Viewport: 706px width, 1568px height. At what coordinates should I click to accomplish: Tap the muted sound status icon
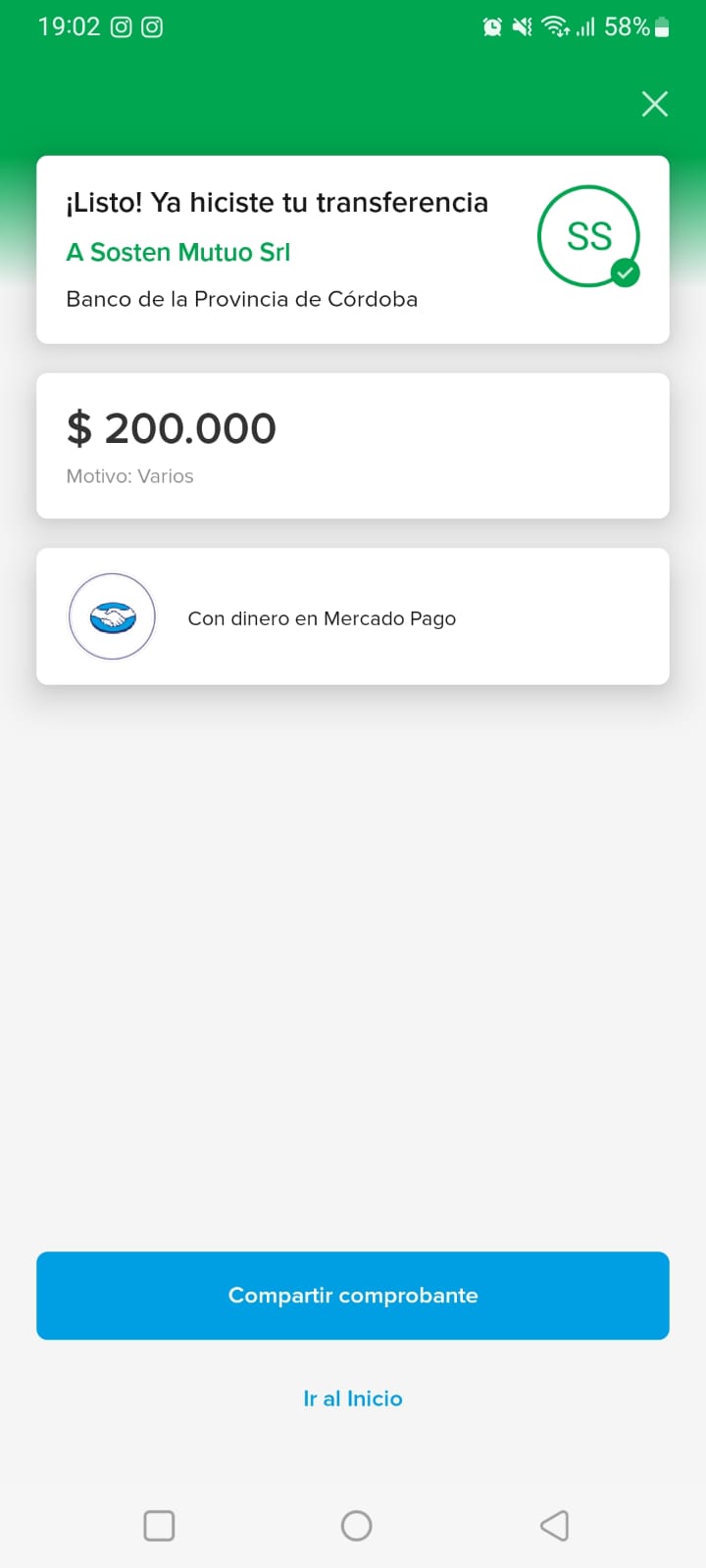click(x=523, y=26)
